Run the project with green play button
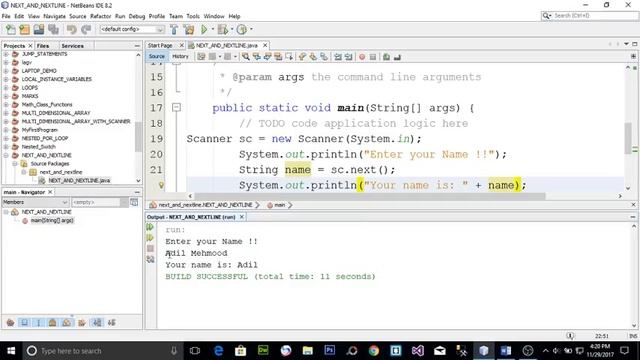This screenshot has height=360, width=640. [204, 29]
